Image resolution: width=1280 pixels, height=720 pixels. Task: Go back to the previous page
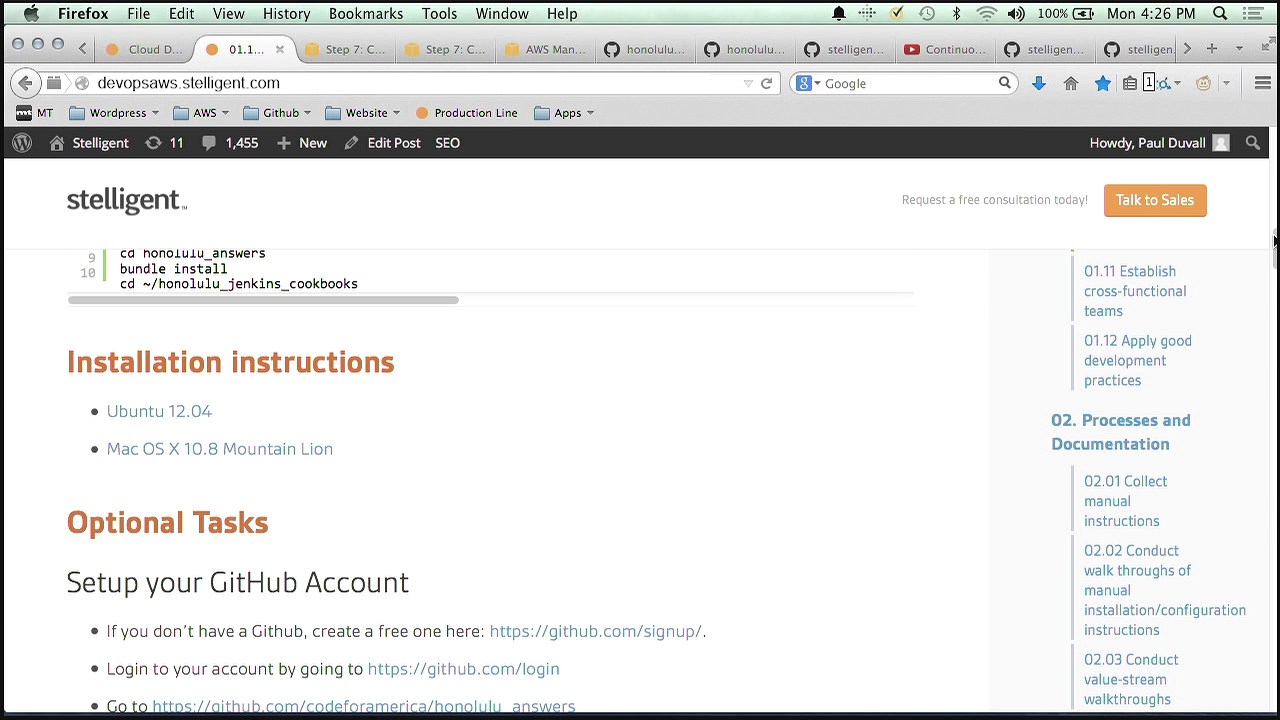click(x=25, y=83)
